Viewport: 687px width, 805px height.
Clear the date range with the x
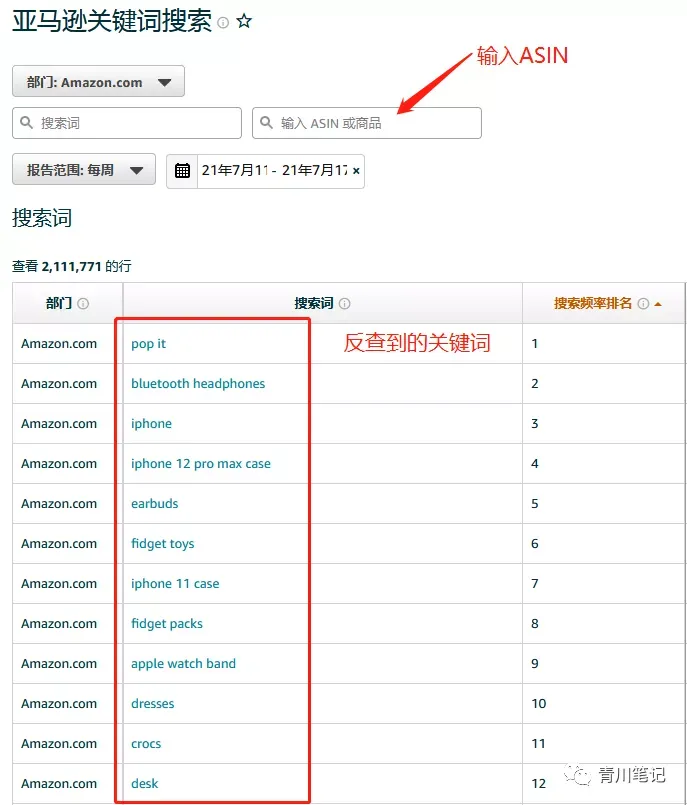[356, 171]
